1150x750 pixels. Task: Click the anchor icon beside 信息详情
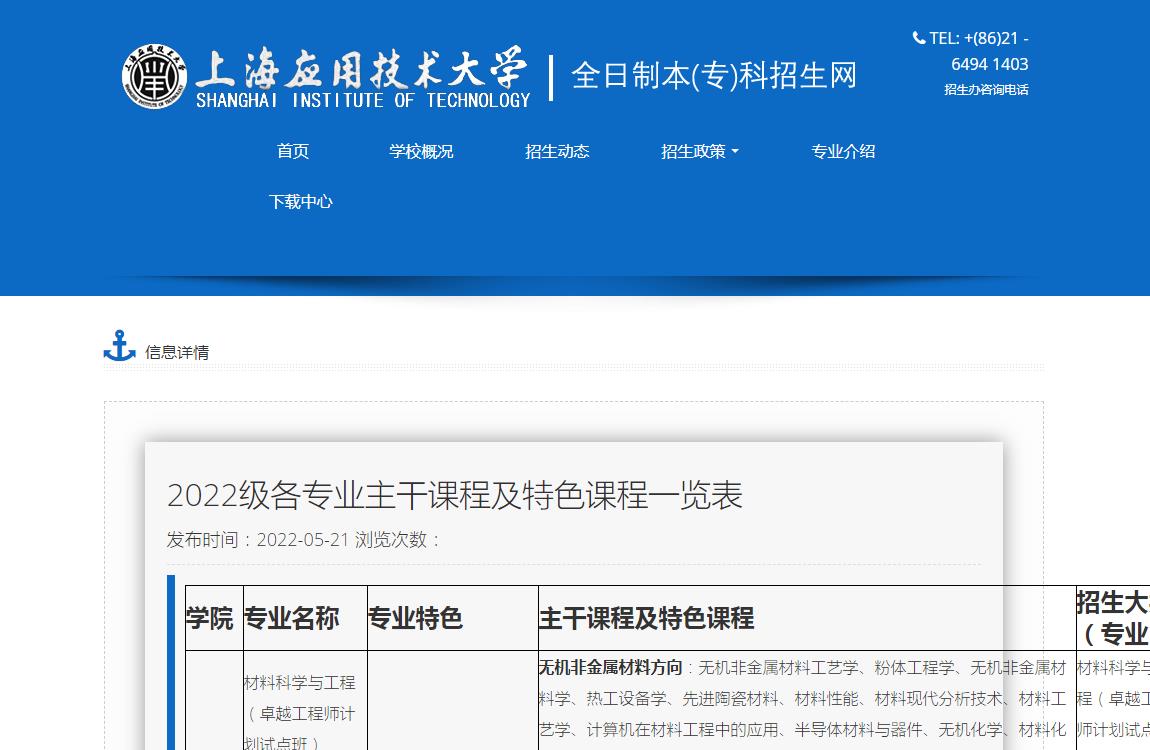(x=119, y=346)
